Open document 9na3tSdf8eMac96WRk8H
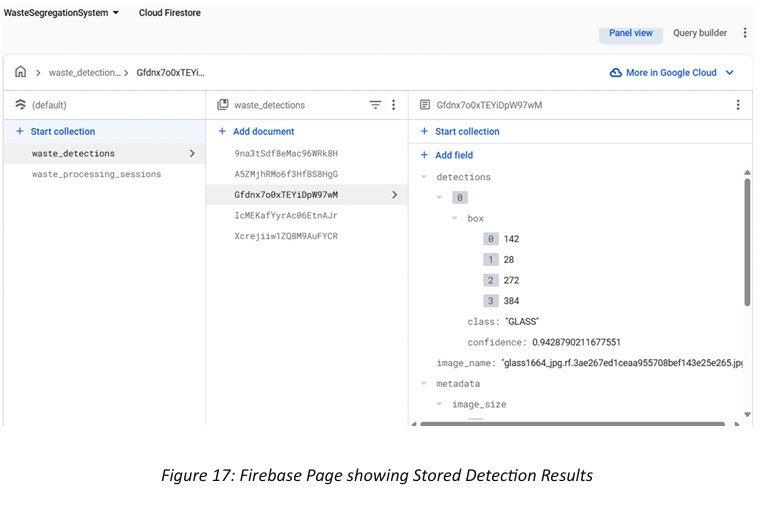Viewport: 772px width, 505px height. coord(286,153)
